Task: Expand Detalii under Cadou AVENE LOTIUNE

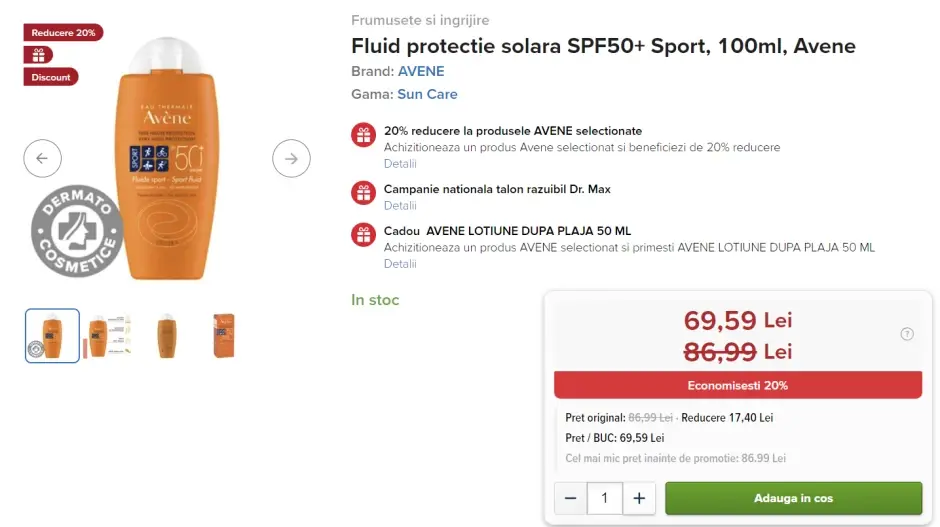Action: (x=400, y=264)
